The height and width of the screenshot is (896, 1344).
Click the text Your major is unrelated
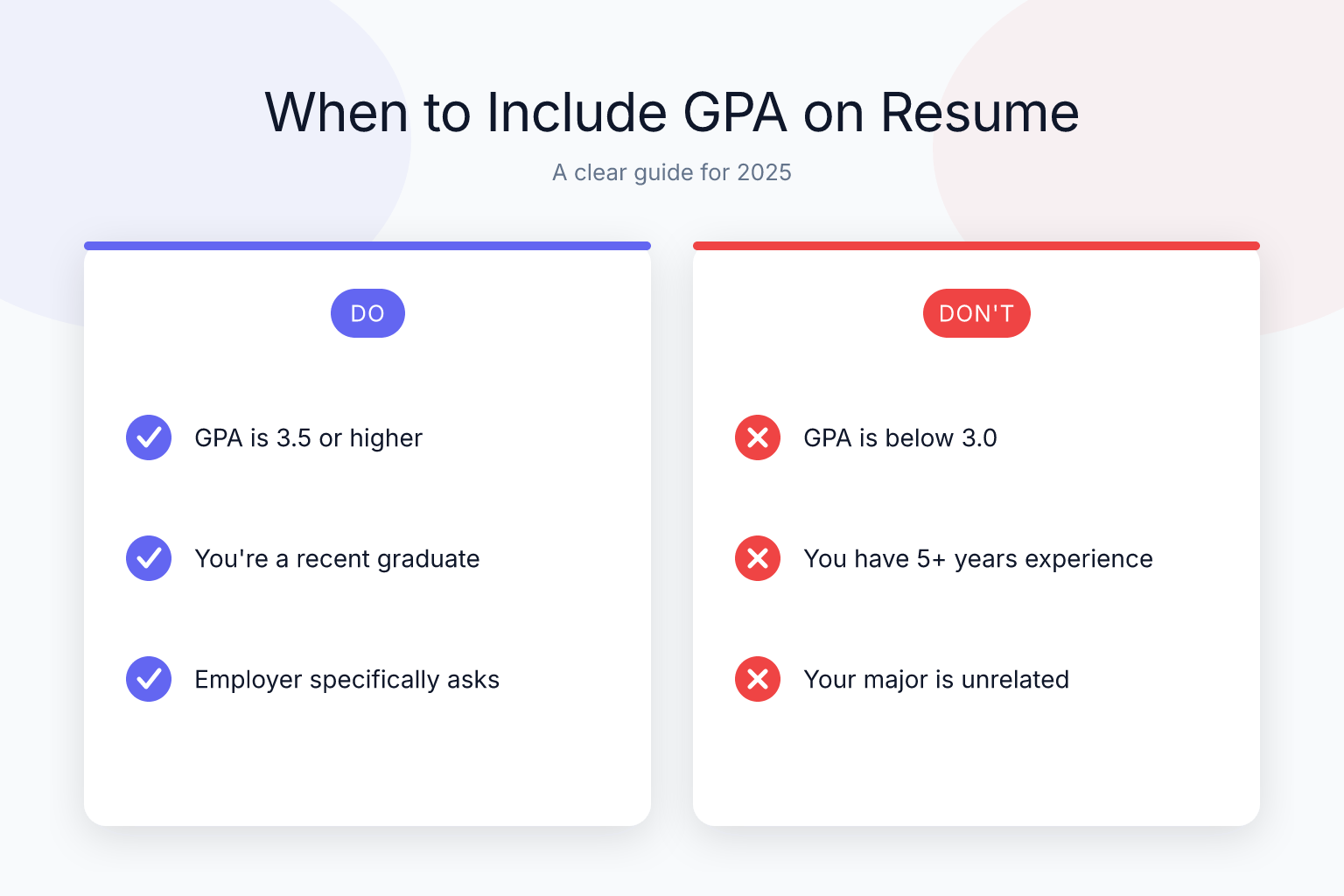coord(936,679)
